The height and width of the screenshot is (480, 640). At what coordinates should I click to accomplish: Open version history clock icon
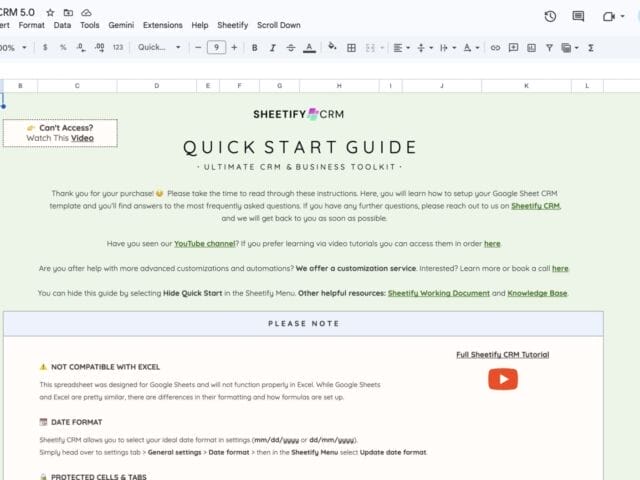click(550, 16)
